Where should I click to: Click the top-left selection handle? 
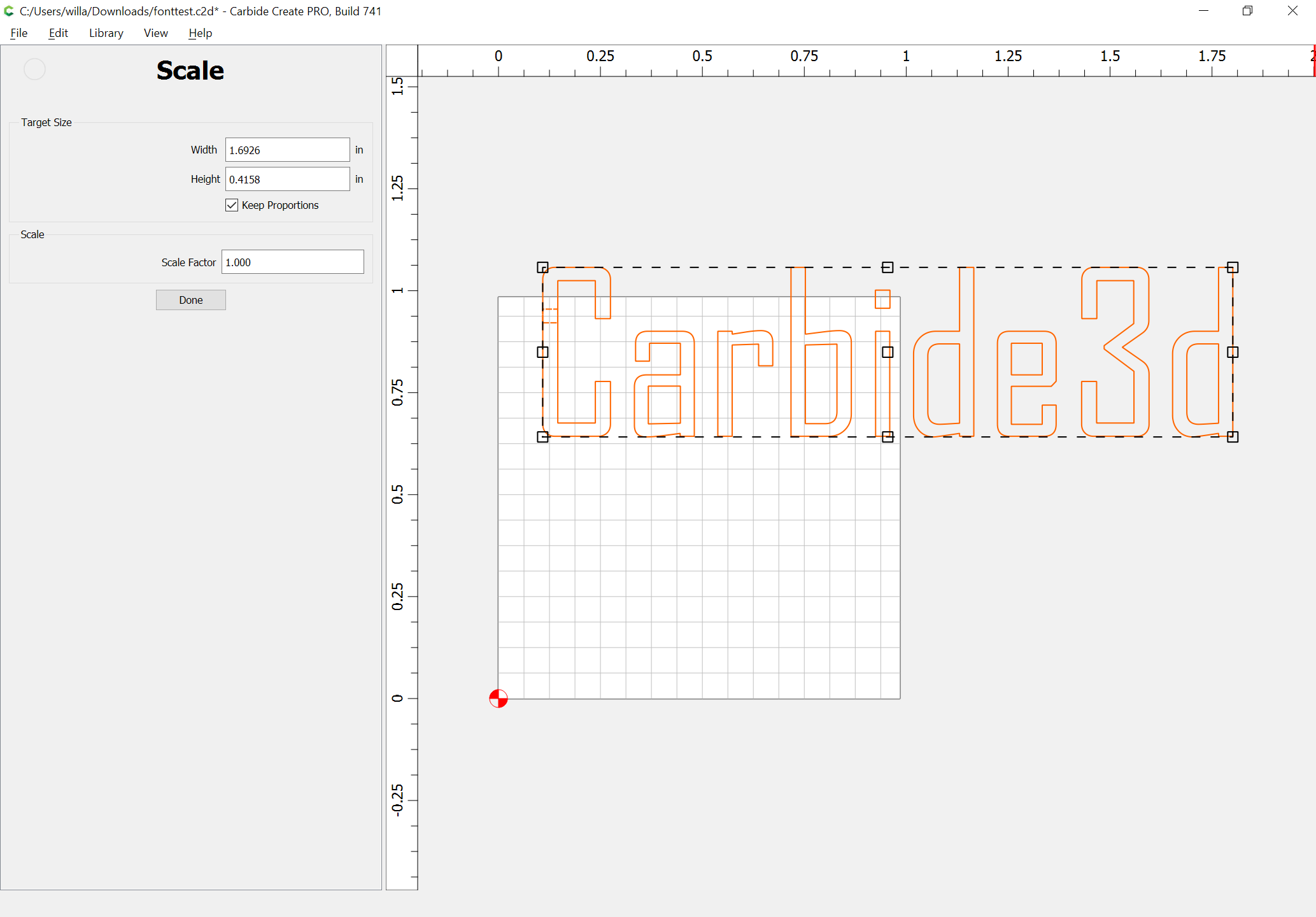click(x=542, y=267)
